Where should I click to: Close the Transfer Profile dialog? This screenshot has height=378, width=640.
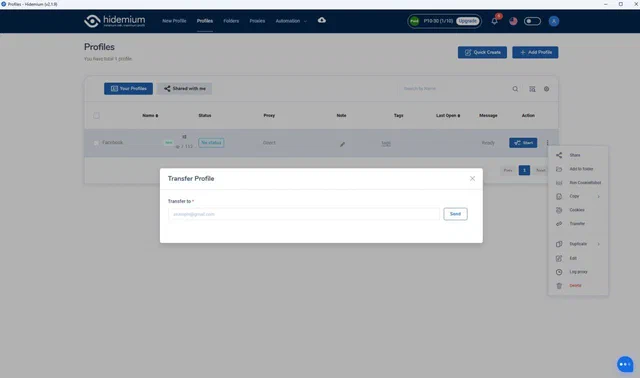point(472,178)
